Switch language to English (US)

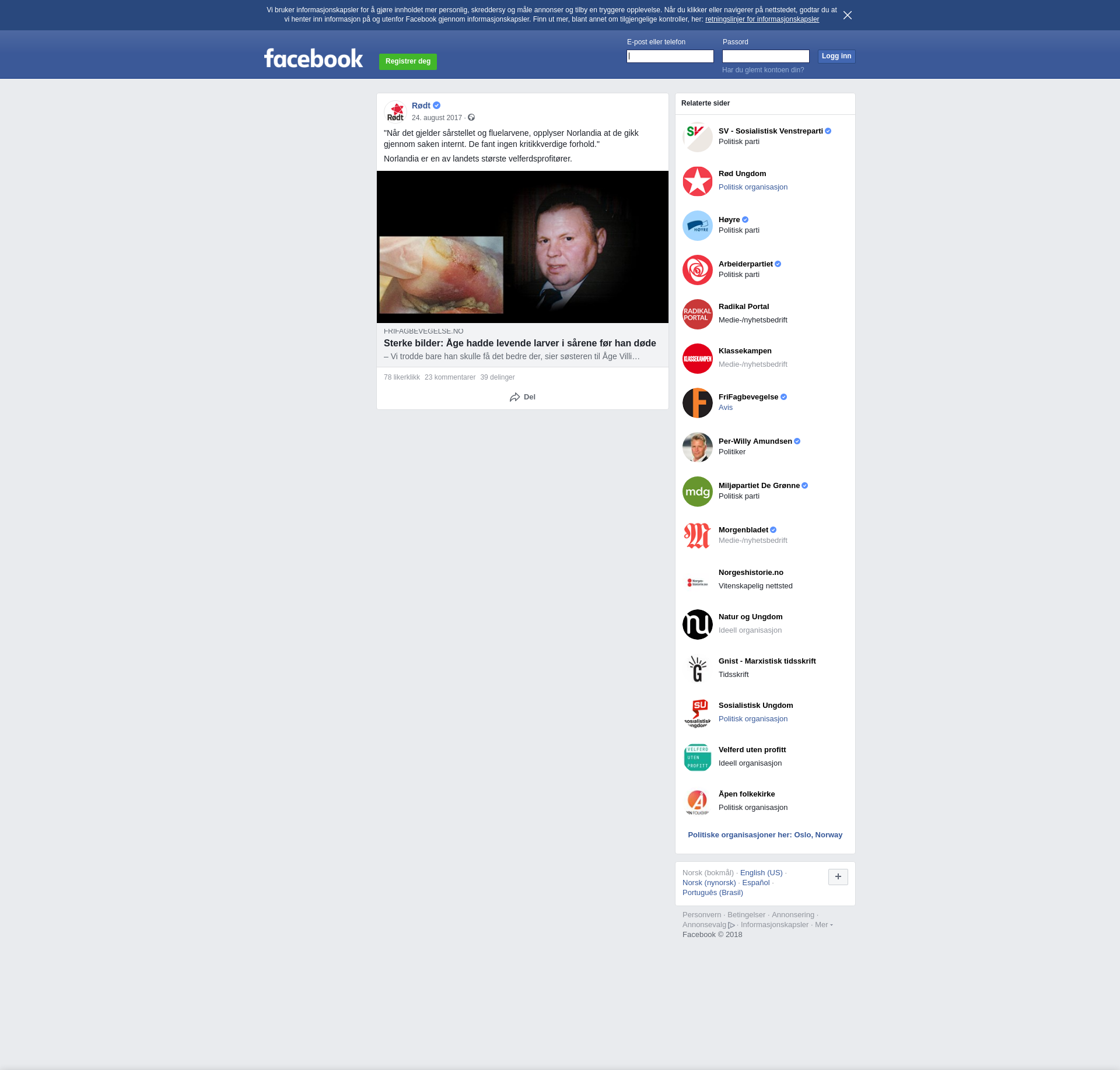(x=761, y=873)
